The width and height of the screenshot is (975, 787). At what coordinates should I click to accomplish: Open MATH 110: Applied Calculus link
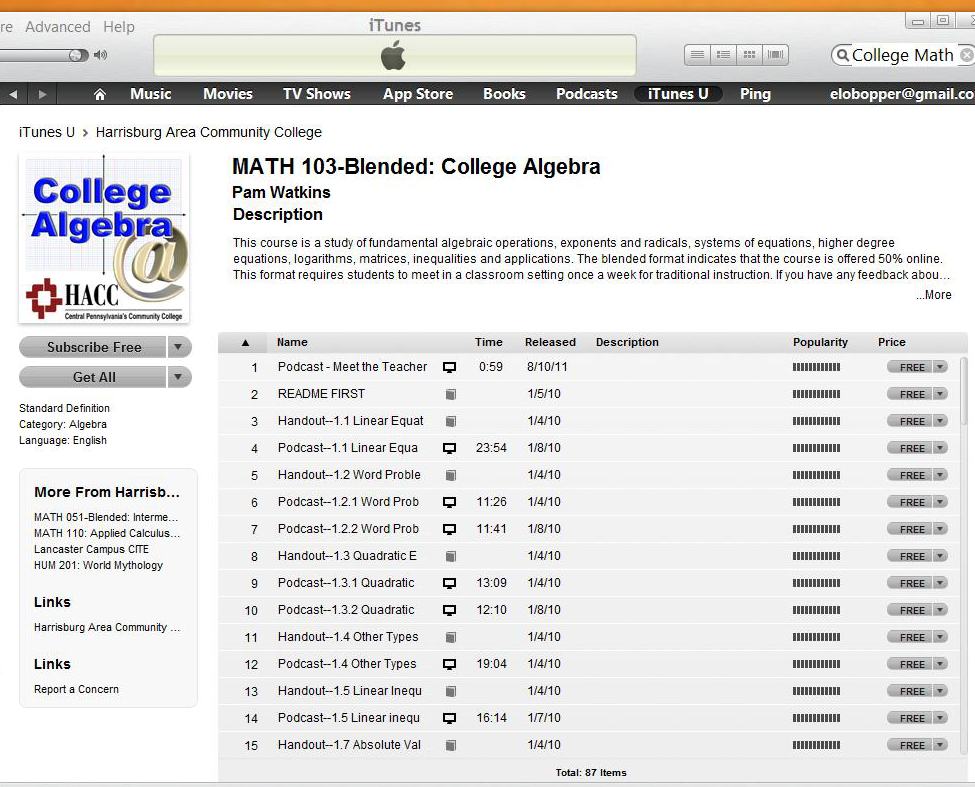tap(106, 533)
